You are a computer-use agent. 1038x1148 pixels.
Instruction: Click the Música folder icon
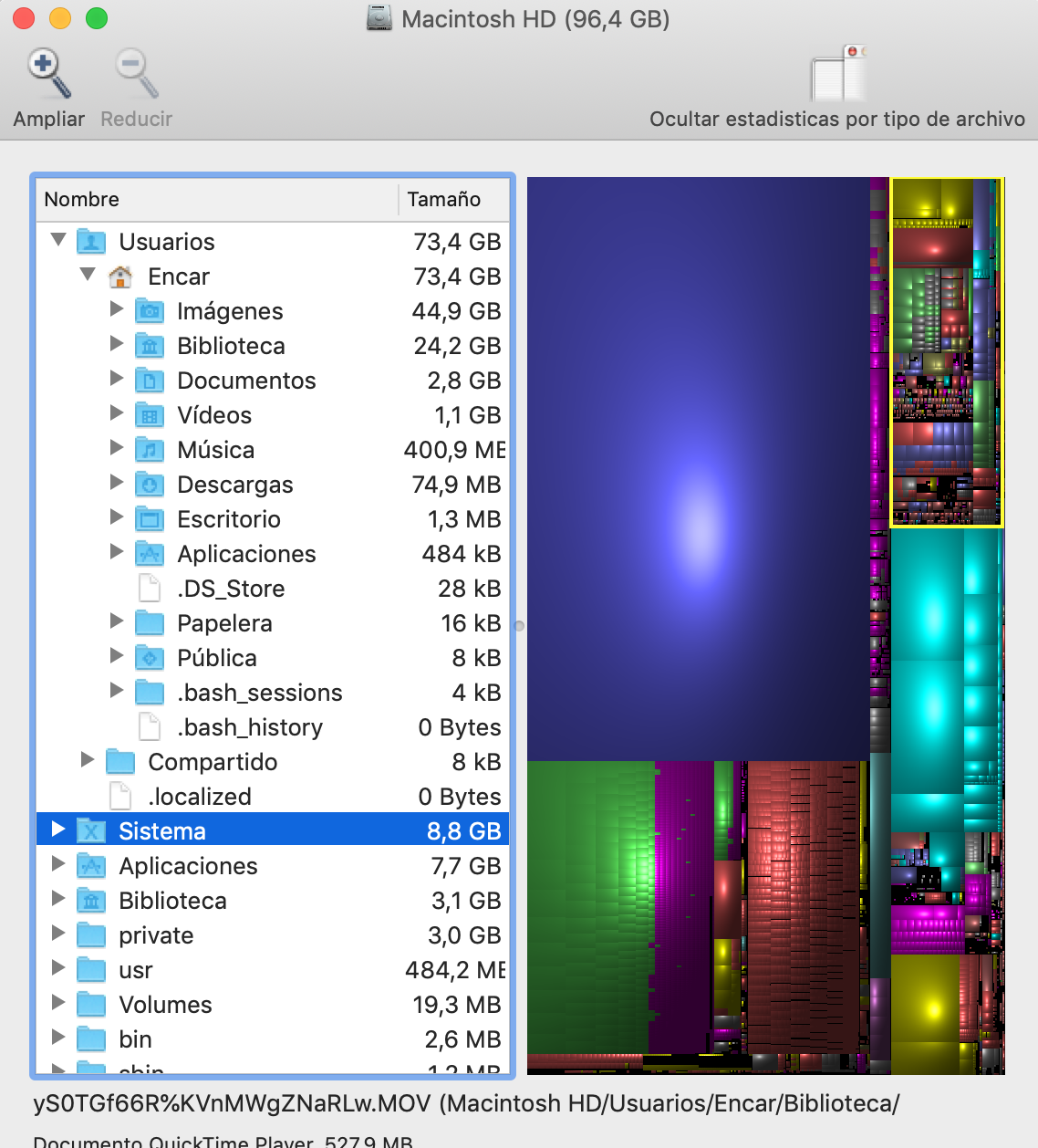150,450
